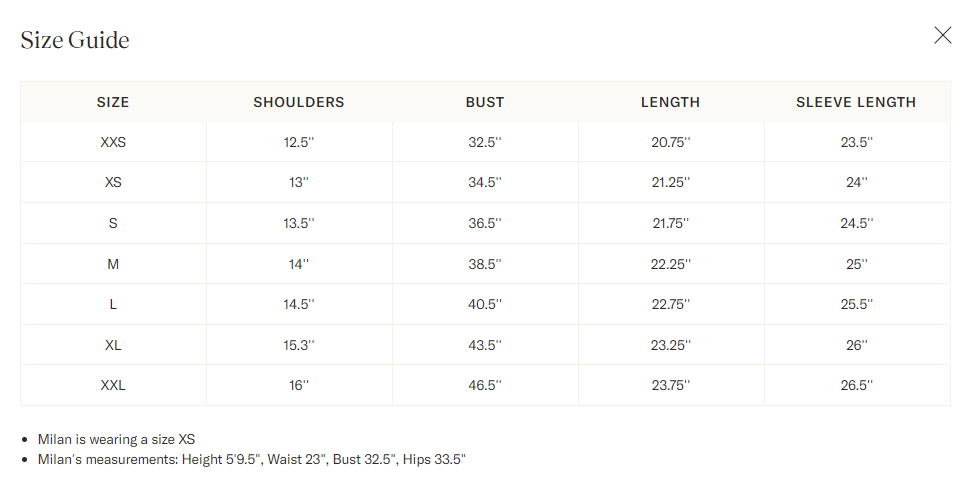This screenshot has height=495, width=968.
Task: Select the XS size cell
Action: 113,183
